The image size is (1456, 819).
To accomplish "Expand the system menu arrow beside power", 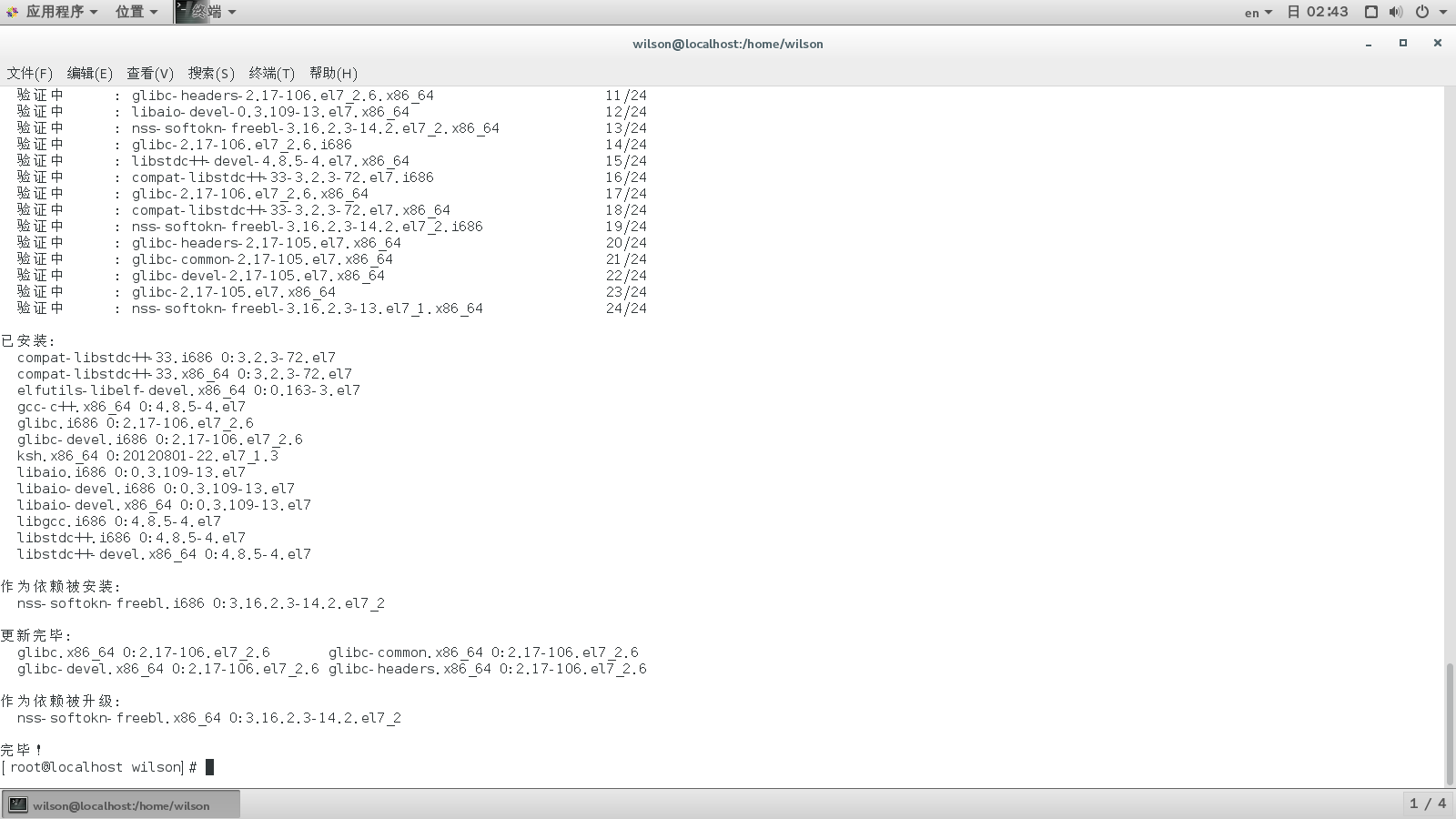I will coord(1442,12).
